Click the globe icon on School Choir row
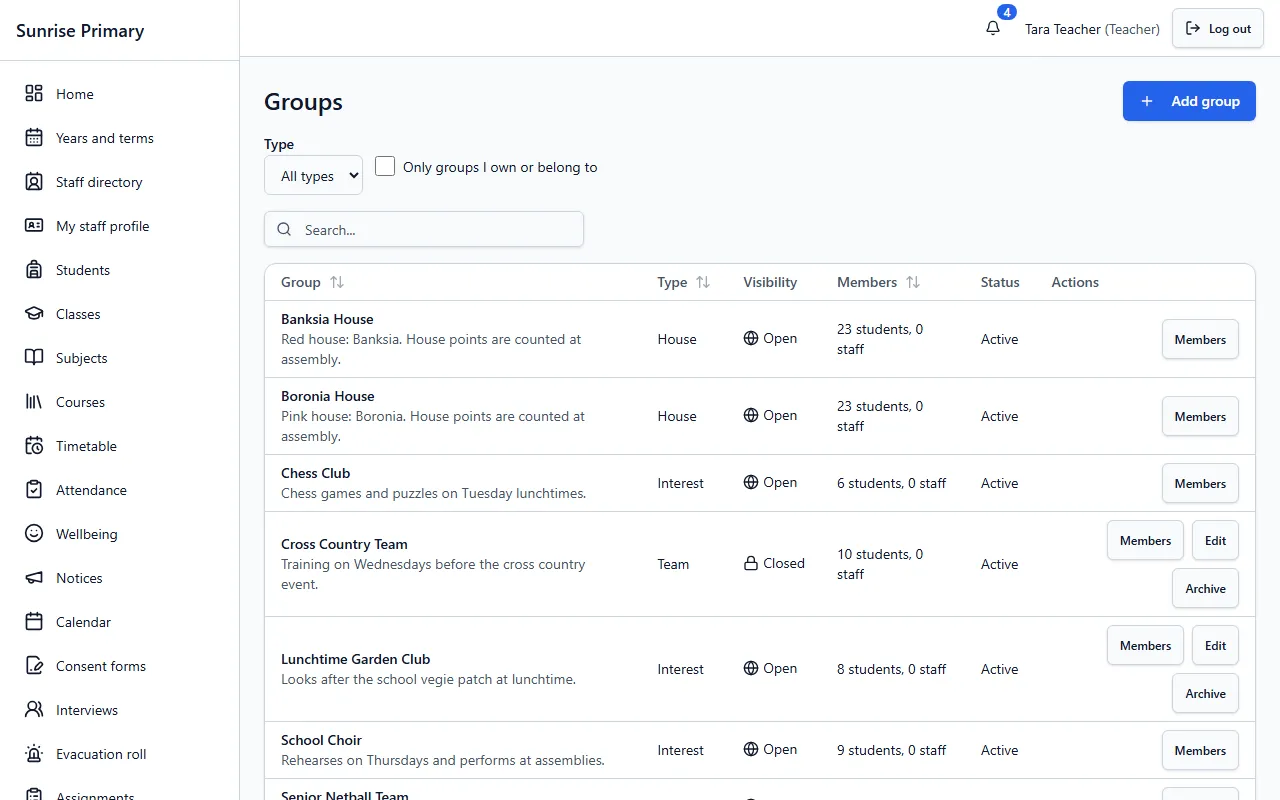1280x800 pixels. [751, 750]
